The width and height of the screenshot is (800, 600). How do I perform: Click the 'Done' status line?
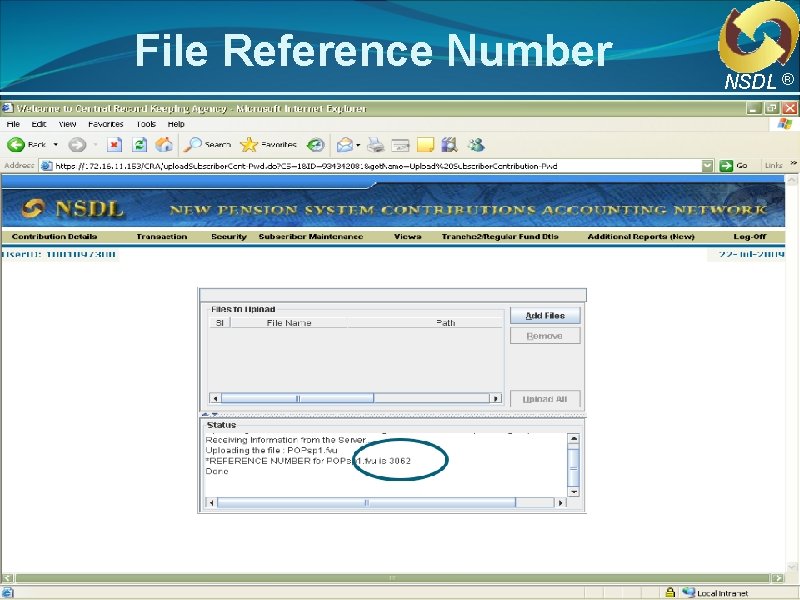(x=217, y=471)
